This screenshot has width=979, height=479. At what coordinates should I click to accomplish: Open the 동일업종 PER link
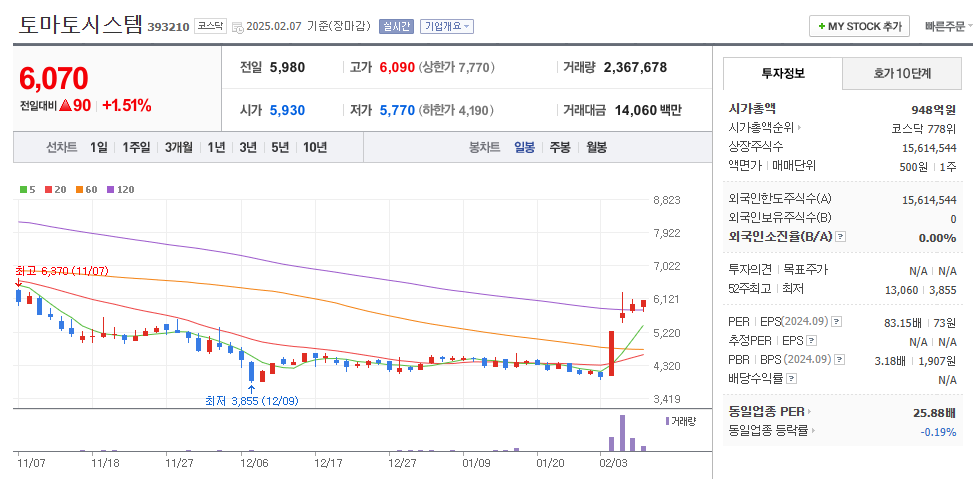tap(767, 412)
